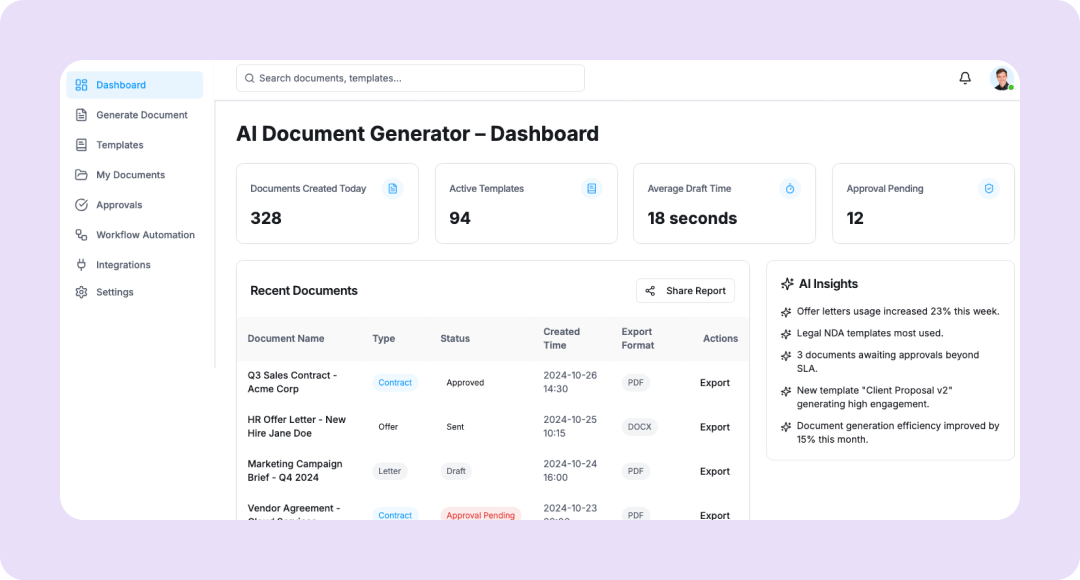Go to Templates in the sidebar
This screenshot has width=1080, height=580.
(119, 145)
